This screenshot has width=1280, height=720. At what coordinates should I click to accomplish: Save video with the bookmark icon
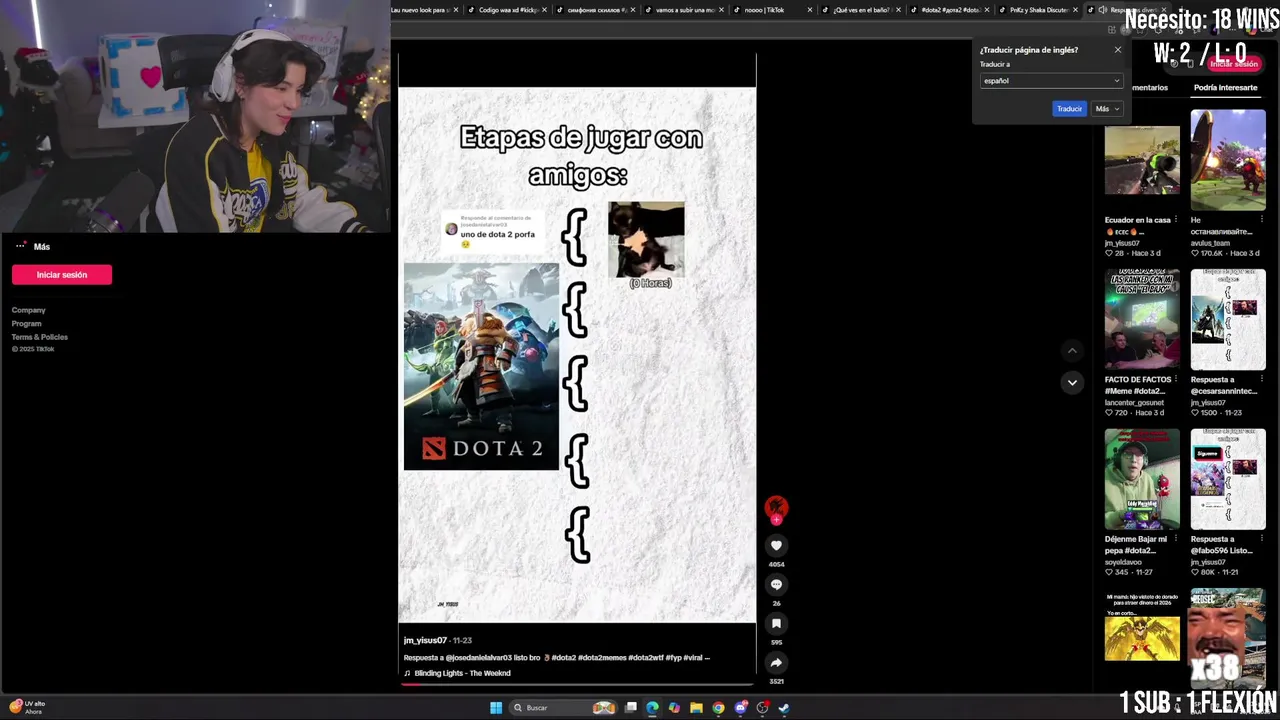click(776, 623)
